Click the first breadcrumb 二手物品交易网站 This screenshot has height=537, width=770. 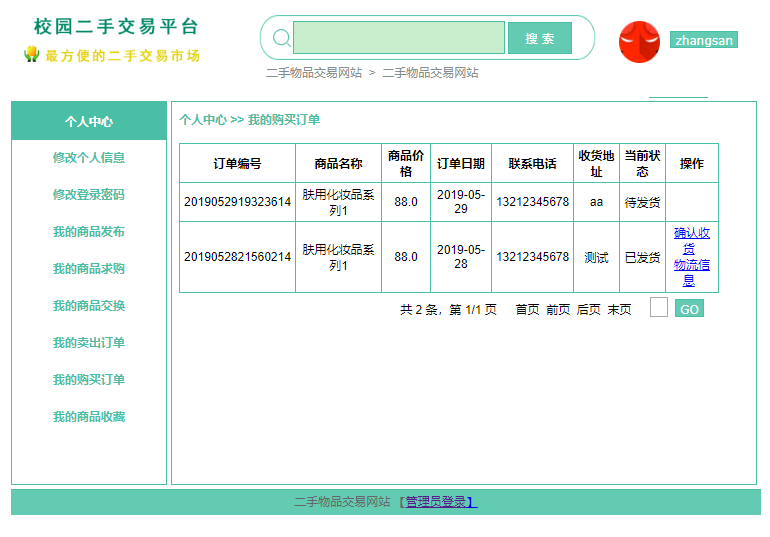coord(314,73)
